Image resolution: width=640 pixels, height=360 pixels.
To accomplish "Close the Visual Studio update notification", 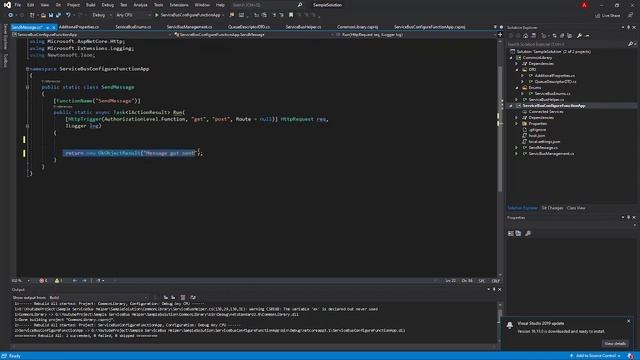I will coord(629,321).
